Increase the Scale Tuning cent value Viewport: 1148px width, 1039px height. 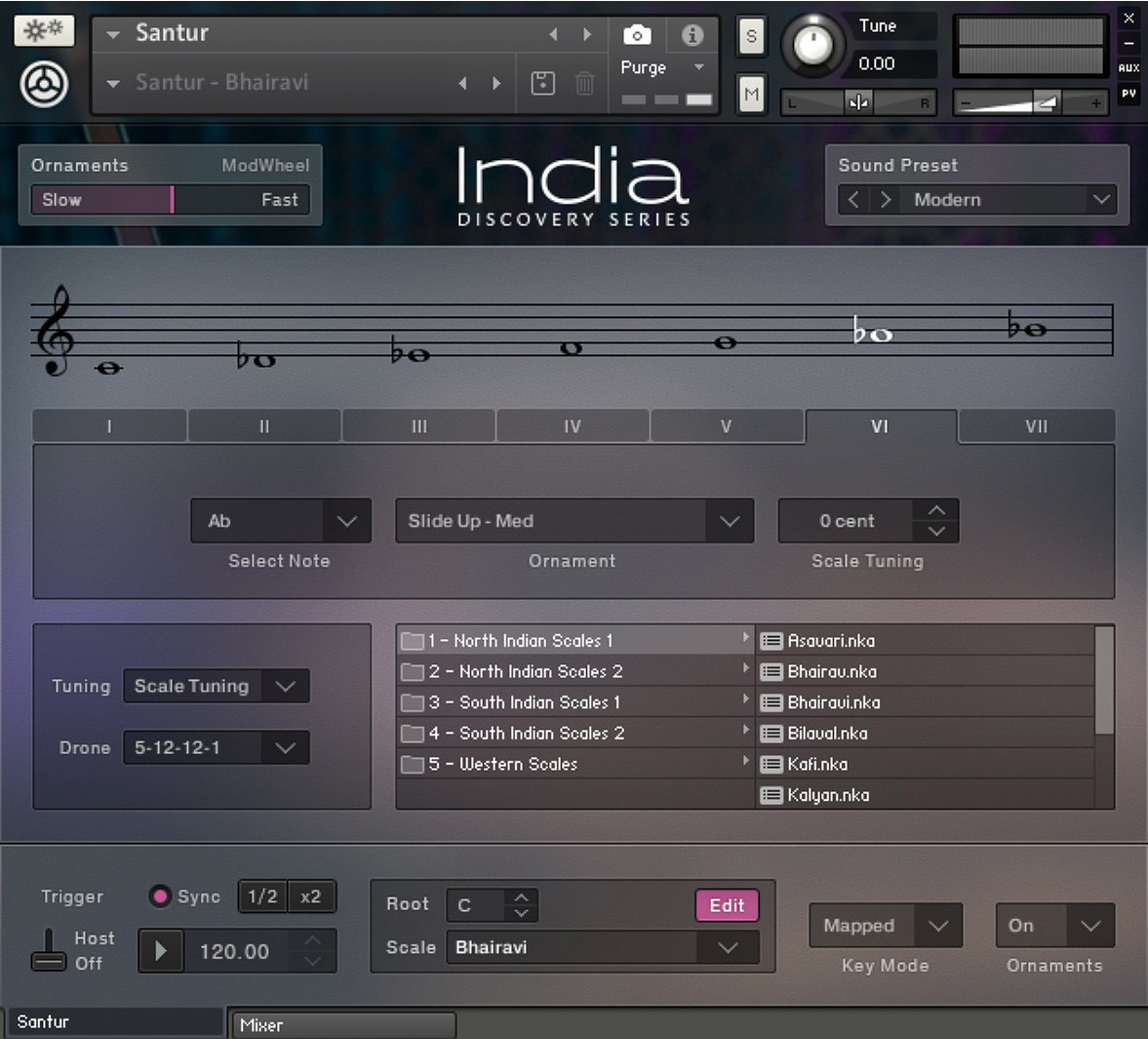click(936, 509)
